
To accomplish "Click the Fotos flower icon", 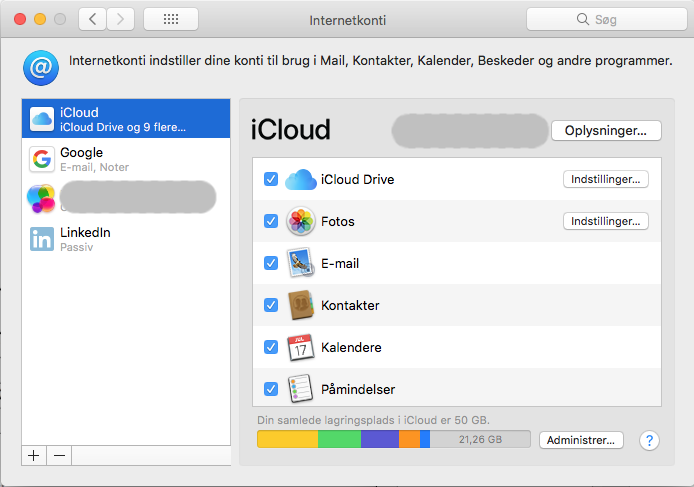I will (x=301, y=221).
